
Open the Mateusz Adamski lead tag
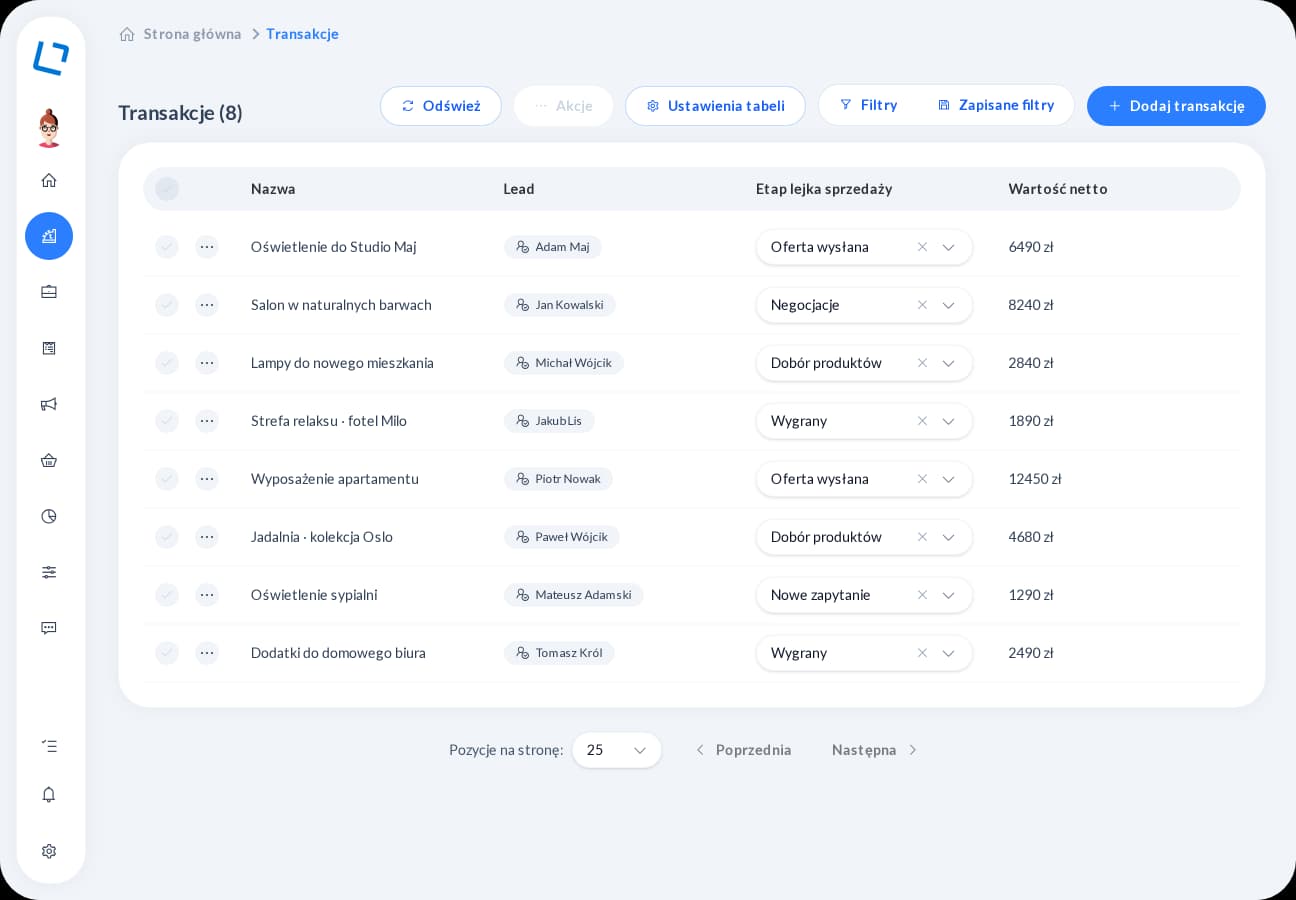pos(574,595)
